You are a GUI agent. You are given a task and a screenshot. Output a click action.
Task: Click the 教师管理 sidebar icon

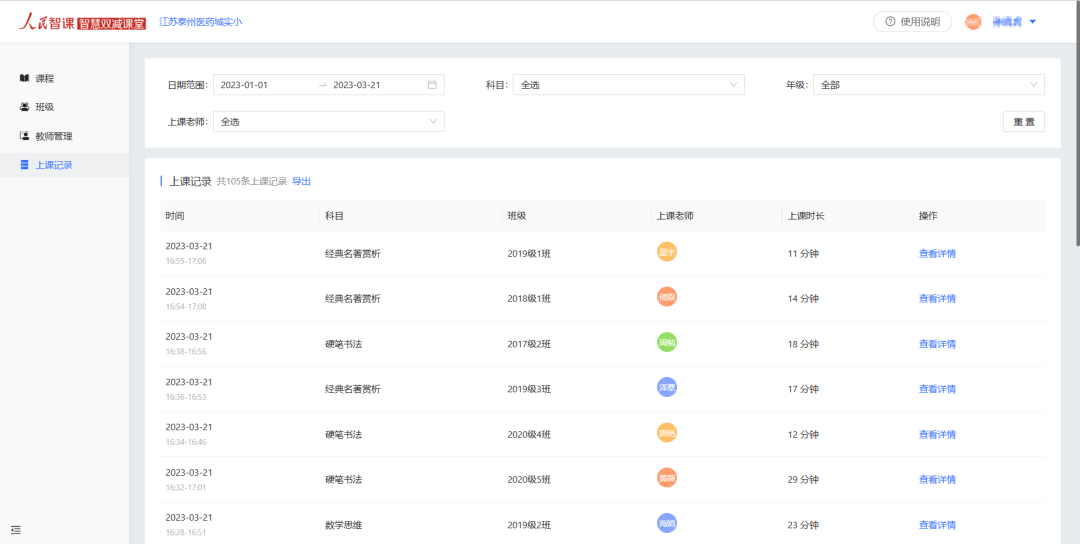[x=24, y=136]
